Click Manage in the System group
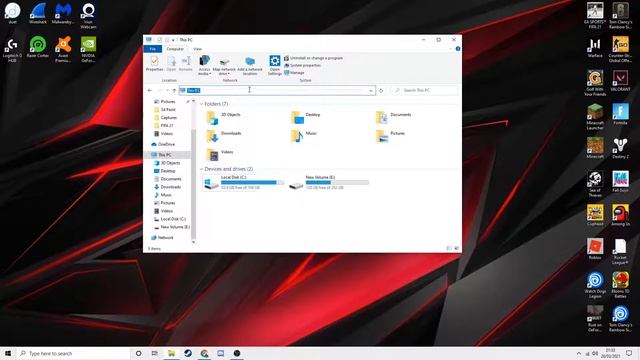Screen dimensions: 640x360 click(294, 73)
